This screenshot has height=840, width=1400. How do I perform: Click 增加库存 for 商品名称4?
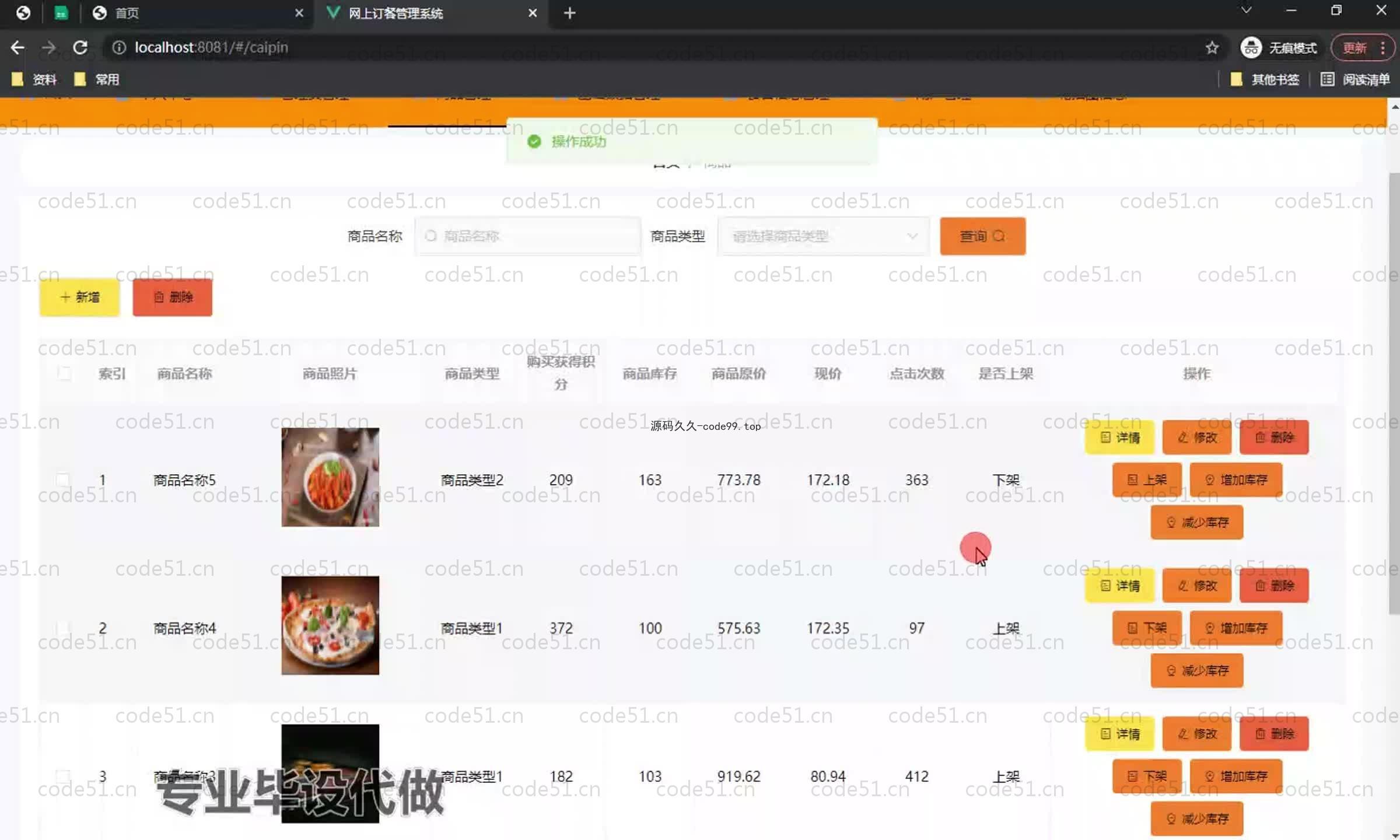point(1236,628)
